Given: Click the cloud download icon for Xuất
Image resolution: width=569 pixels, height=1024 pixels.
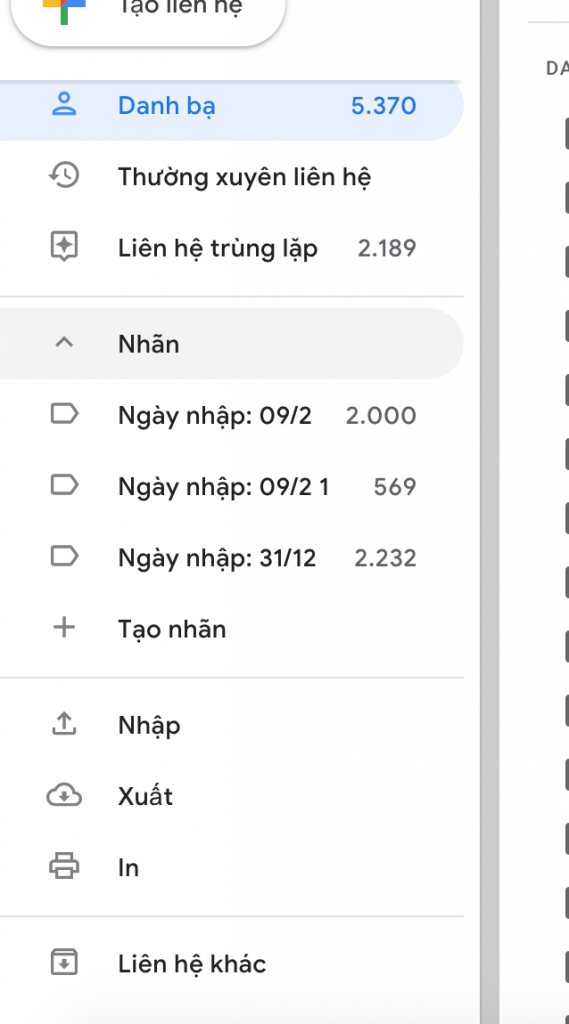Looking at the screenshot, I should pos(64,795).
